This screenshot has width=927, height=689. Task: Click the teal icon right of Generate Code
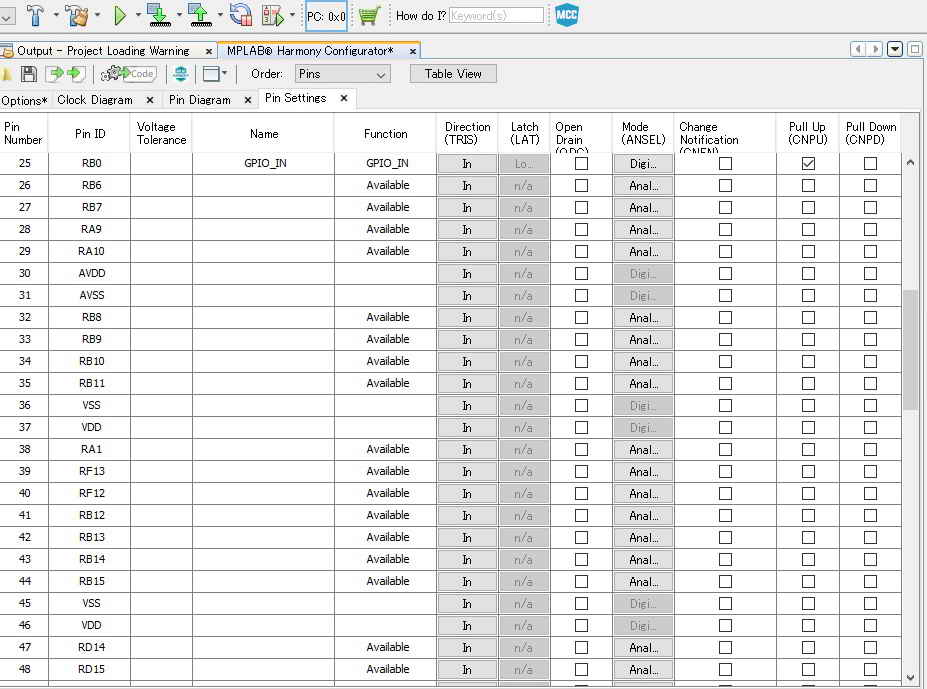(181, 74)
